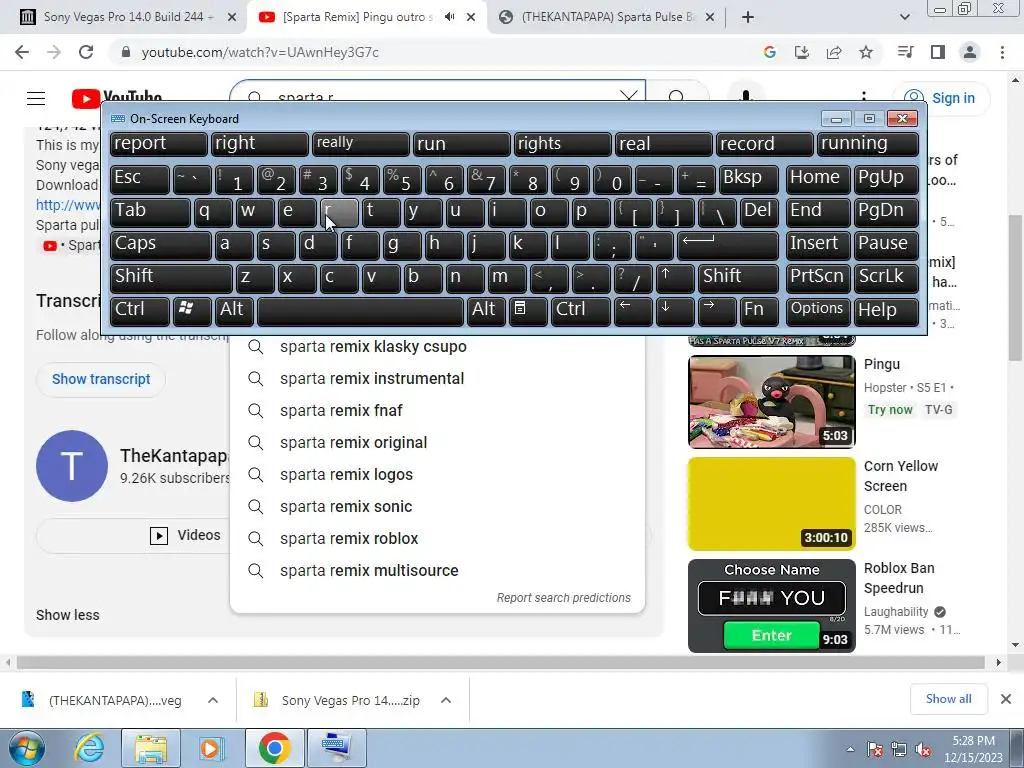Toggle the ScrLk key
1024x768 pixels.
(886, 278)
